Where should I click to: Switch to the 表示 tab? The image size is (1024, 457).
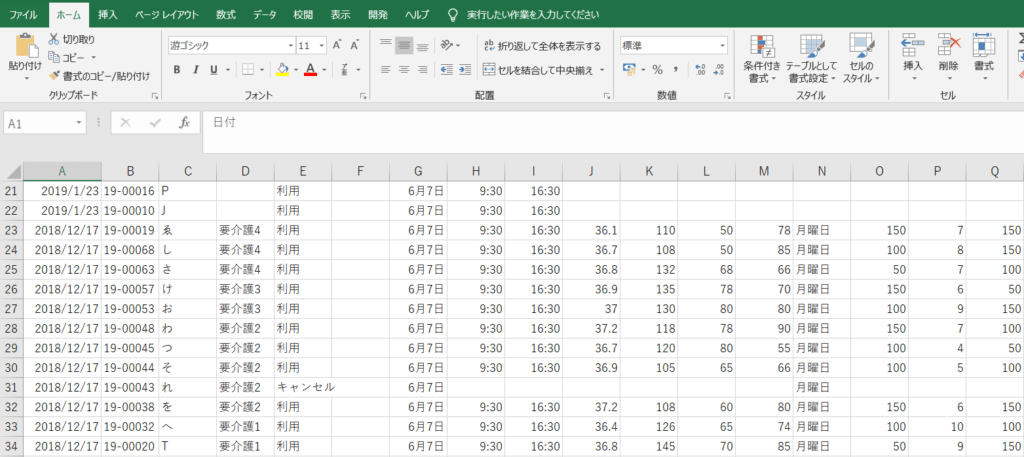click(x=340, y=14)
